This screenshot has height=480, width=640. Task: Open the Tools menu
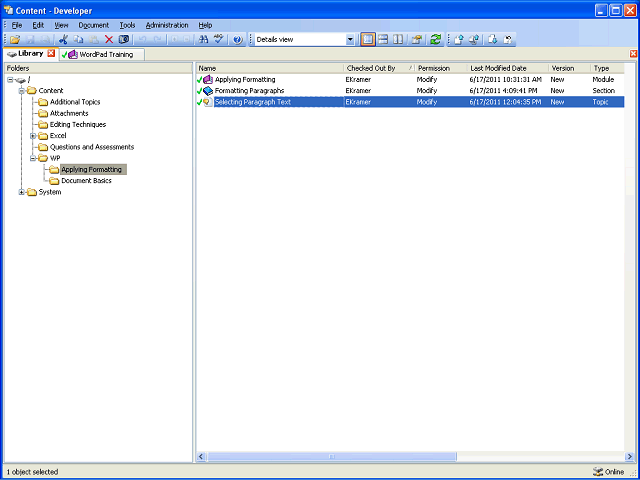coord(127,25)
